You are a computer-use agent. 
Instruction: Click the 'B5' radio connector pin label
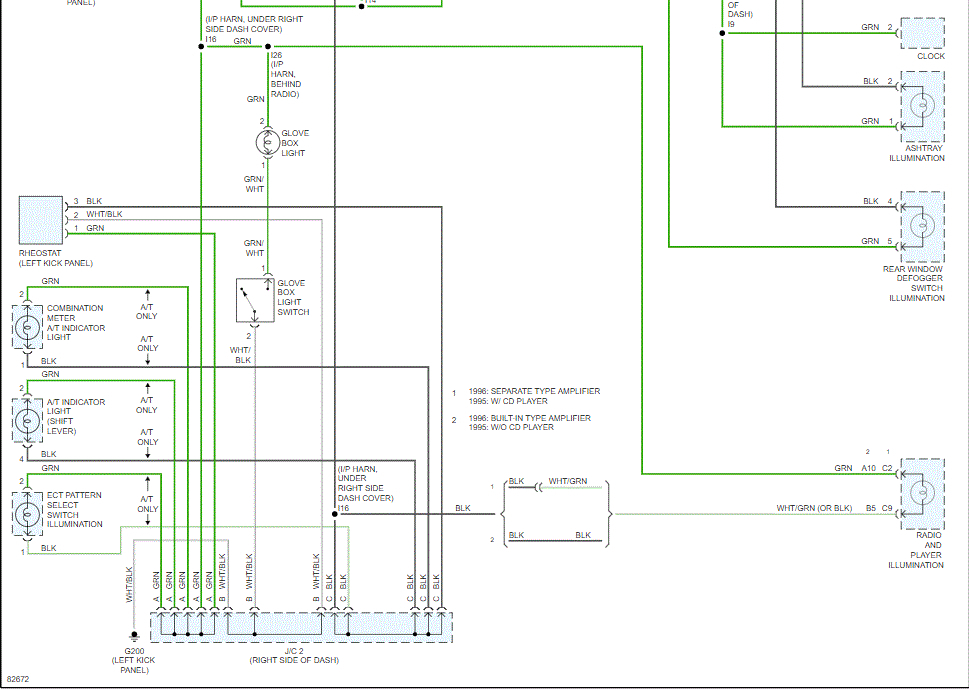coord(870,508)
